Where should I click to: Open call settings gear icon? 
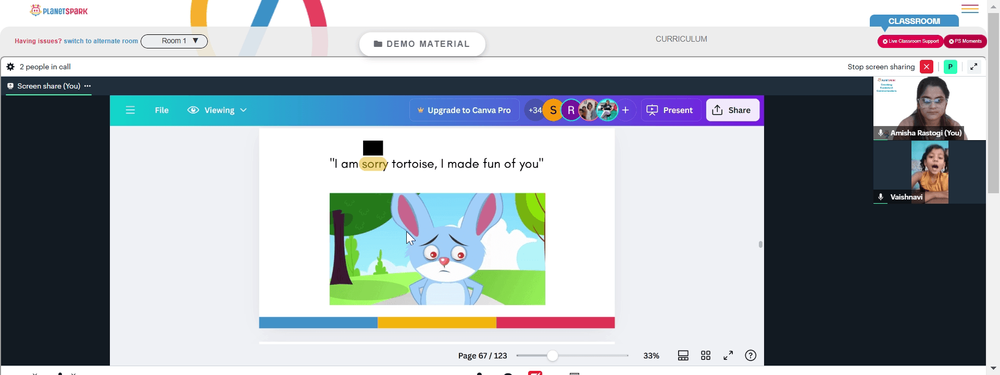pos(10,66)
